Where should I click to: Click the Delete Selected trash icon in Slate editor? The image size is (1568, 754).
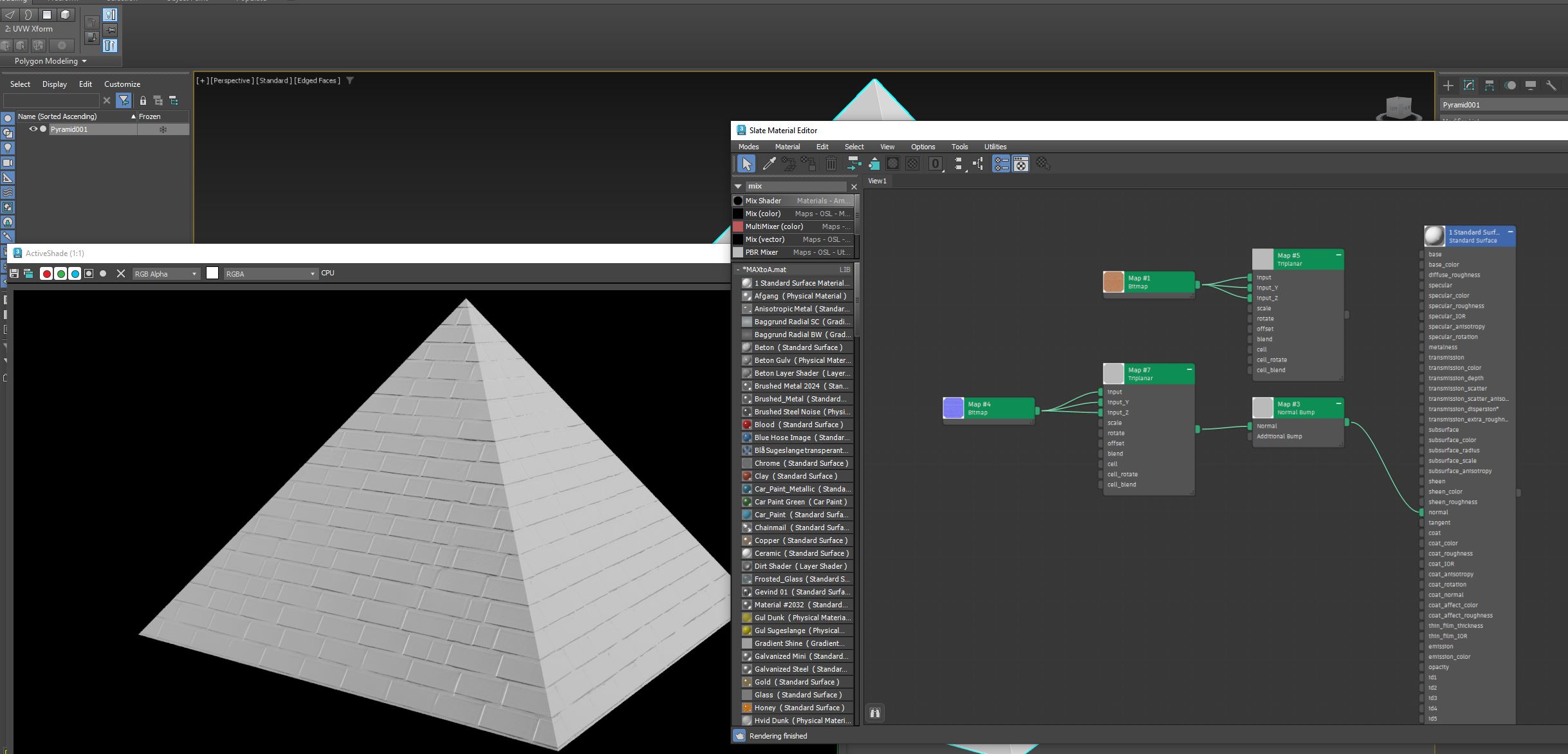(x=831, y=163)
